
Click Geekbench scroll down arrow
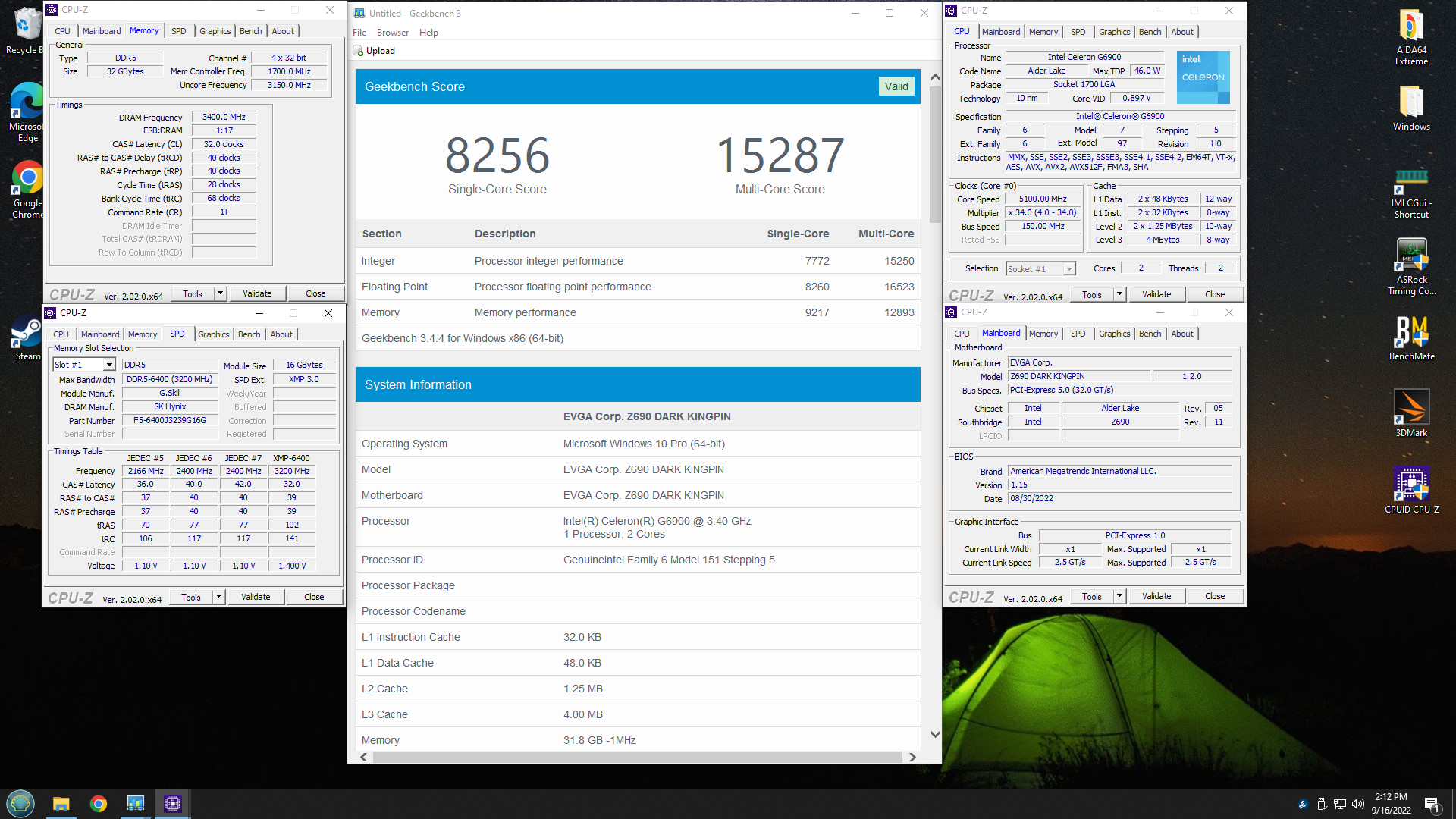coord(935,734)
